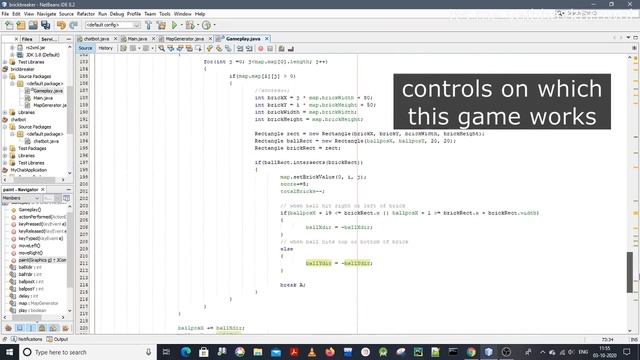The width and height of the screenshot is (640, 360).
Task: Expand chatbot Test Packages node
Action: (5, 148)
